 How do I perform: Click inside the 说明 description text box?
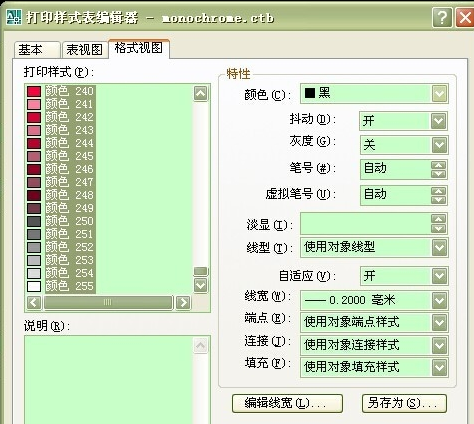click(109, 380)
